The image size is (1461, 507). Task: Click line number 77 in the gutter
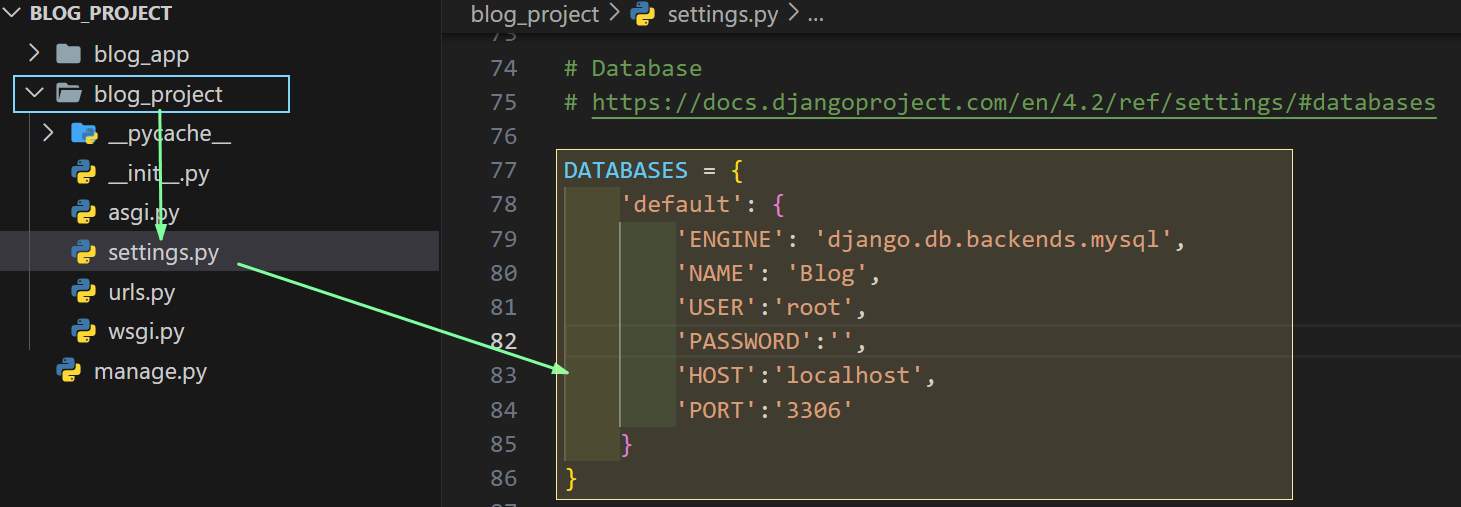pyautogui.click(x=504, y=170)
